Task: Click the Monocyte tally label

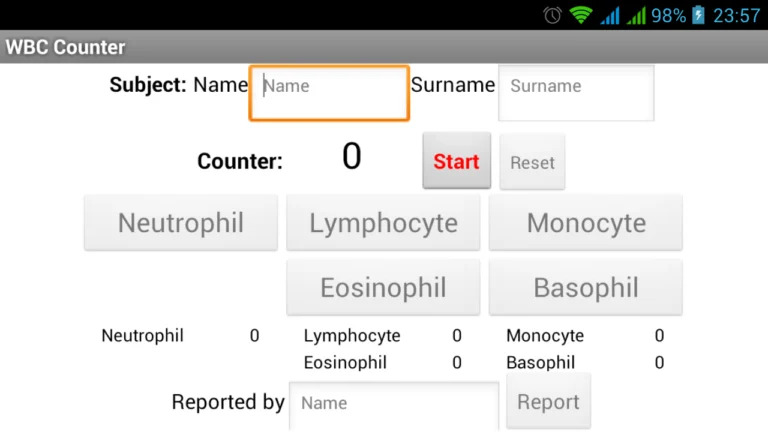Action: [x=545, y=336]
